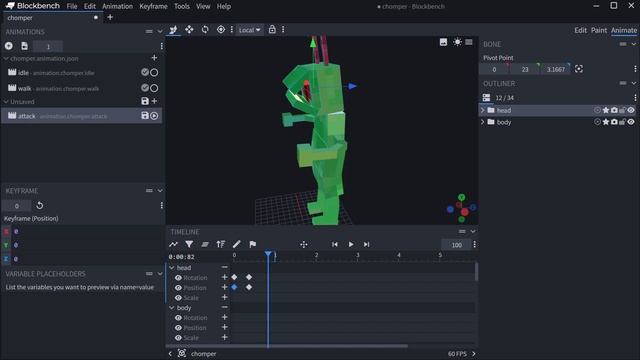Open the viewport screenshot image icon

point(443,42)
